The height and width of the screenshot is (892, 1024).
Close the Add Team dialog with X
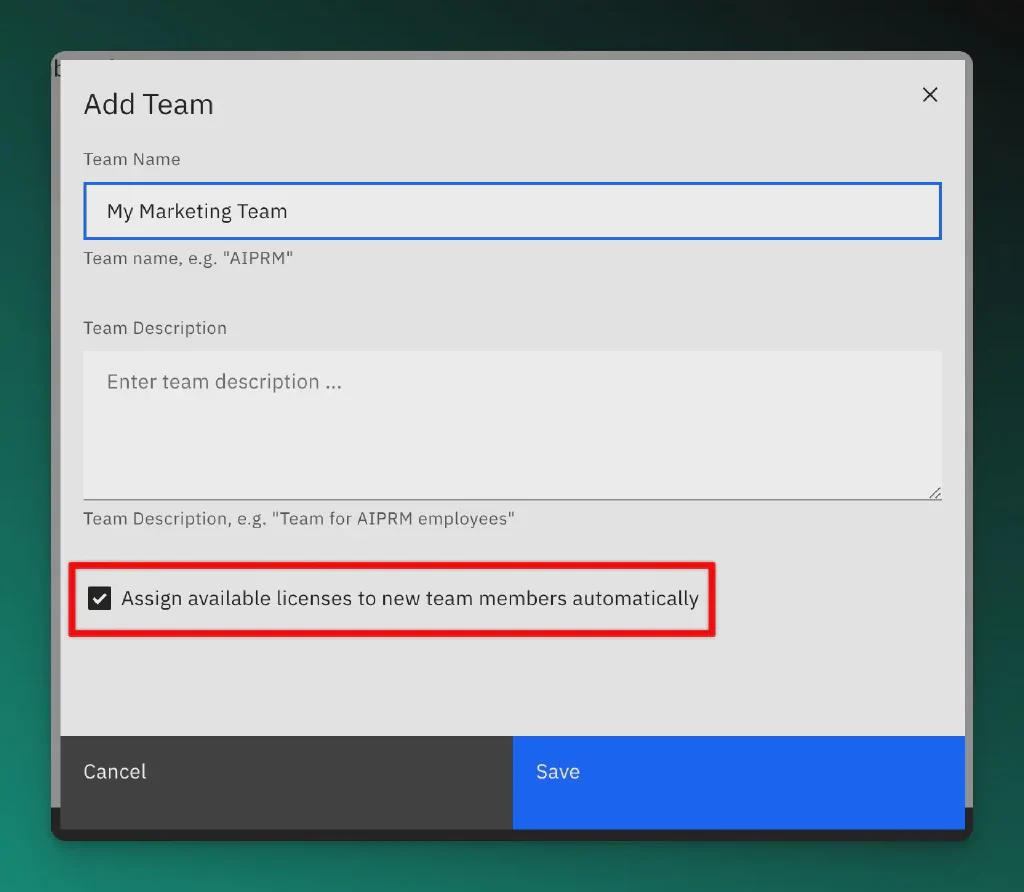(x=930, y=95)
